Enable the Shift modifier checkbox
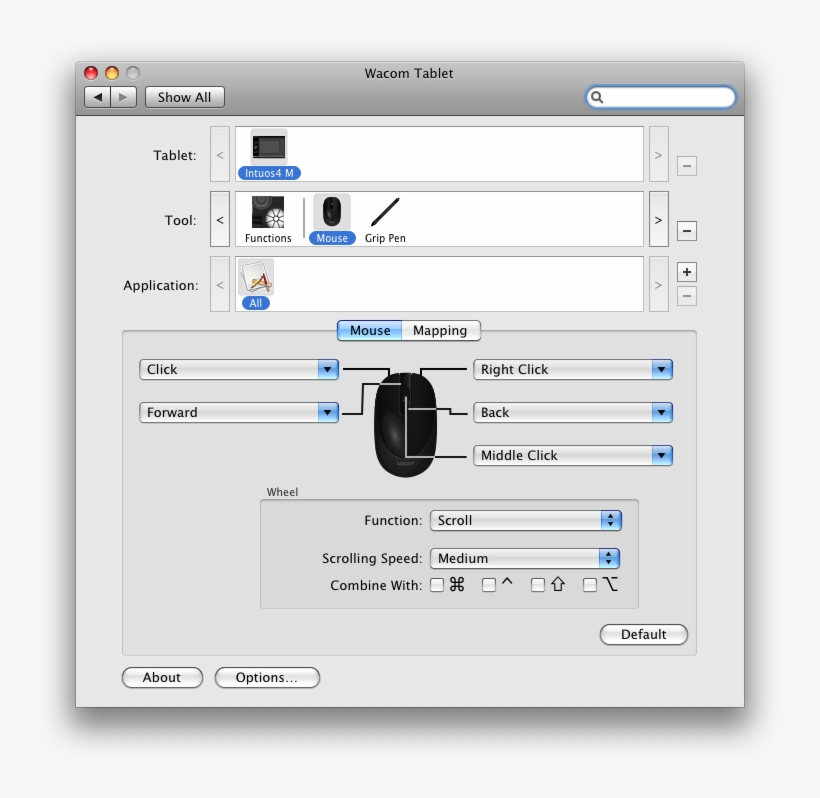This screenshot has width=820, height=798. point(538,585)
